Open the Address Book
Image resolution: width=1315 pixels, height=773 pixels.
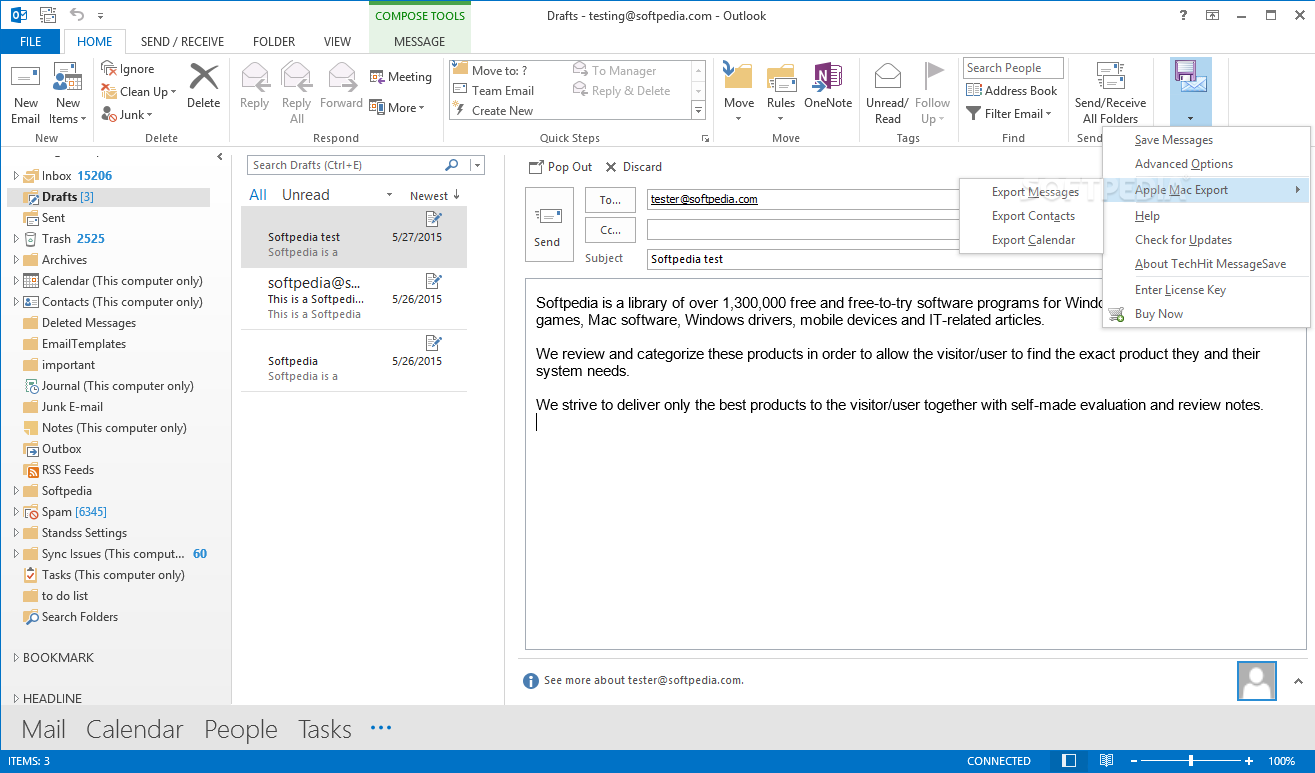click(1011, 90)
